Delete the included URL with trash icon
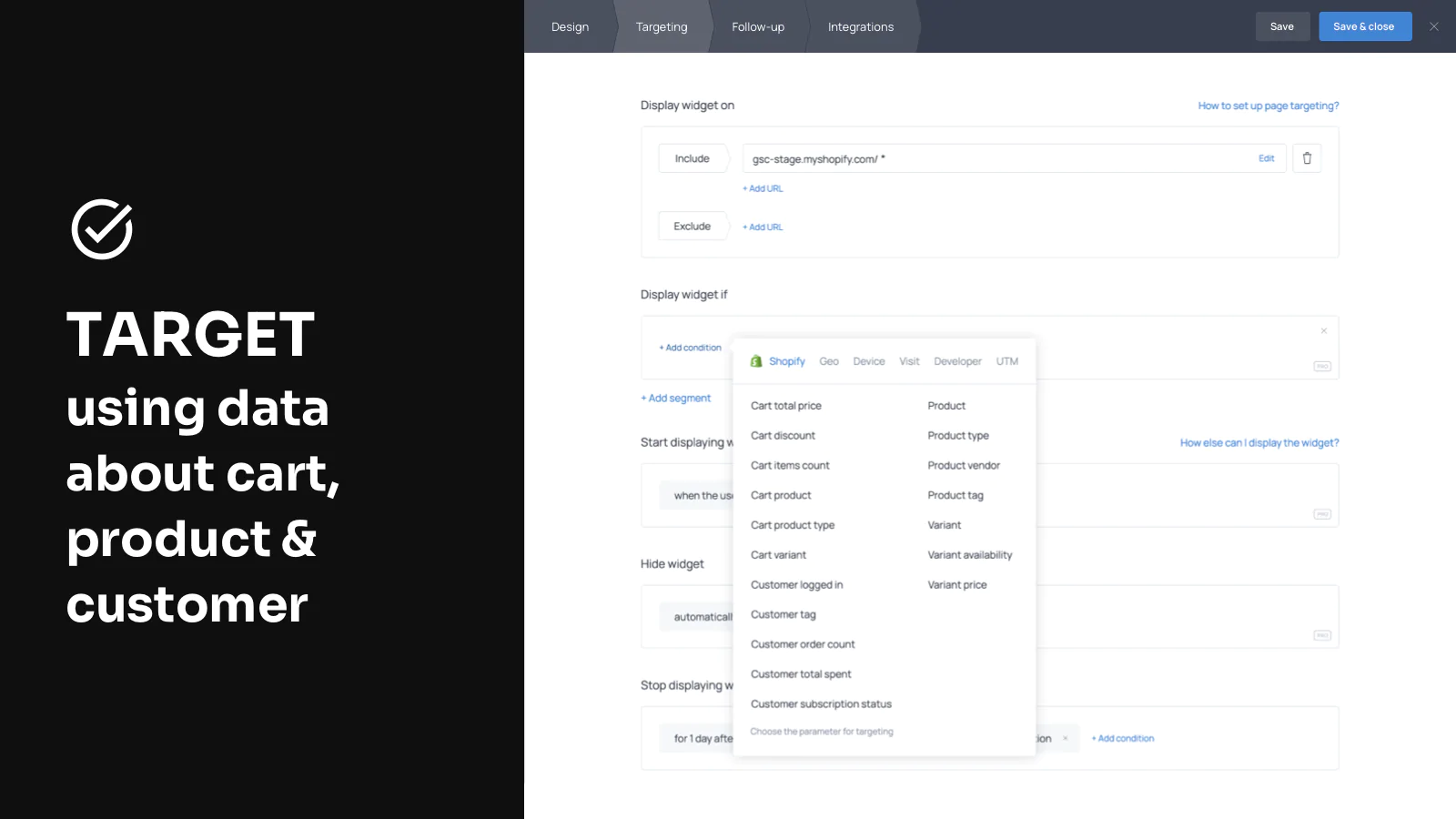 [1307, 158]
